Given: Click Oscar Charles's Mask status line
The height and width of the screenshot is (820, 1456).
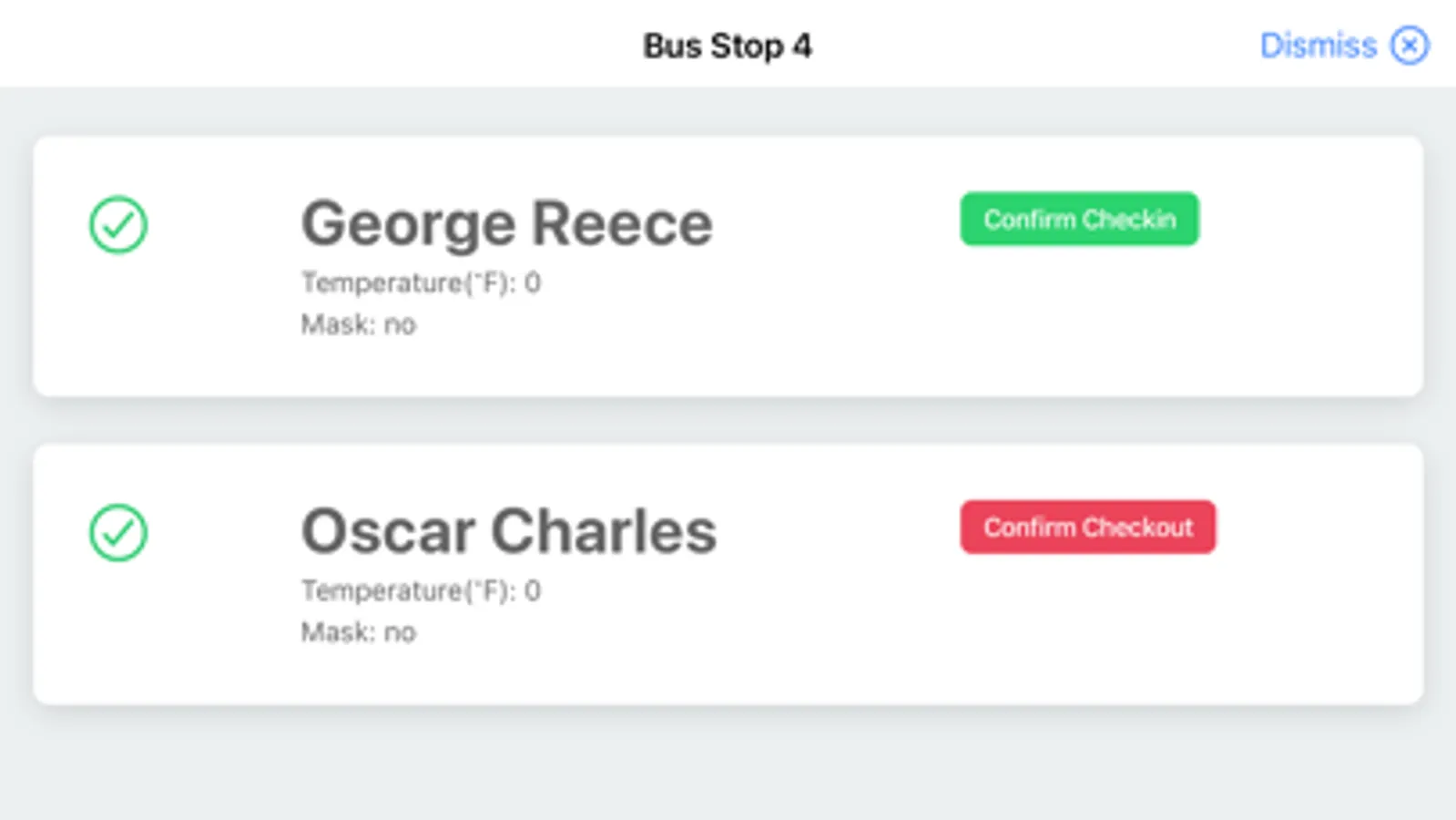Looking at the screenshot, I should click(358, 632).
